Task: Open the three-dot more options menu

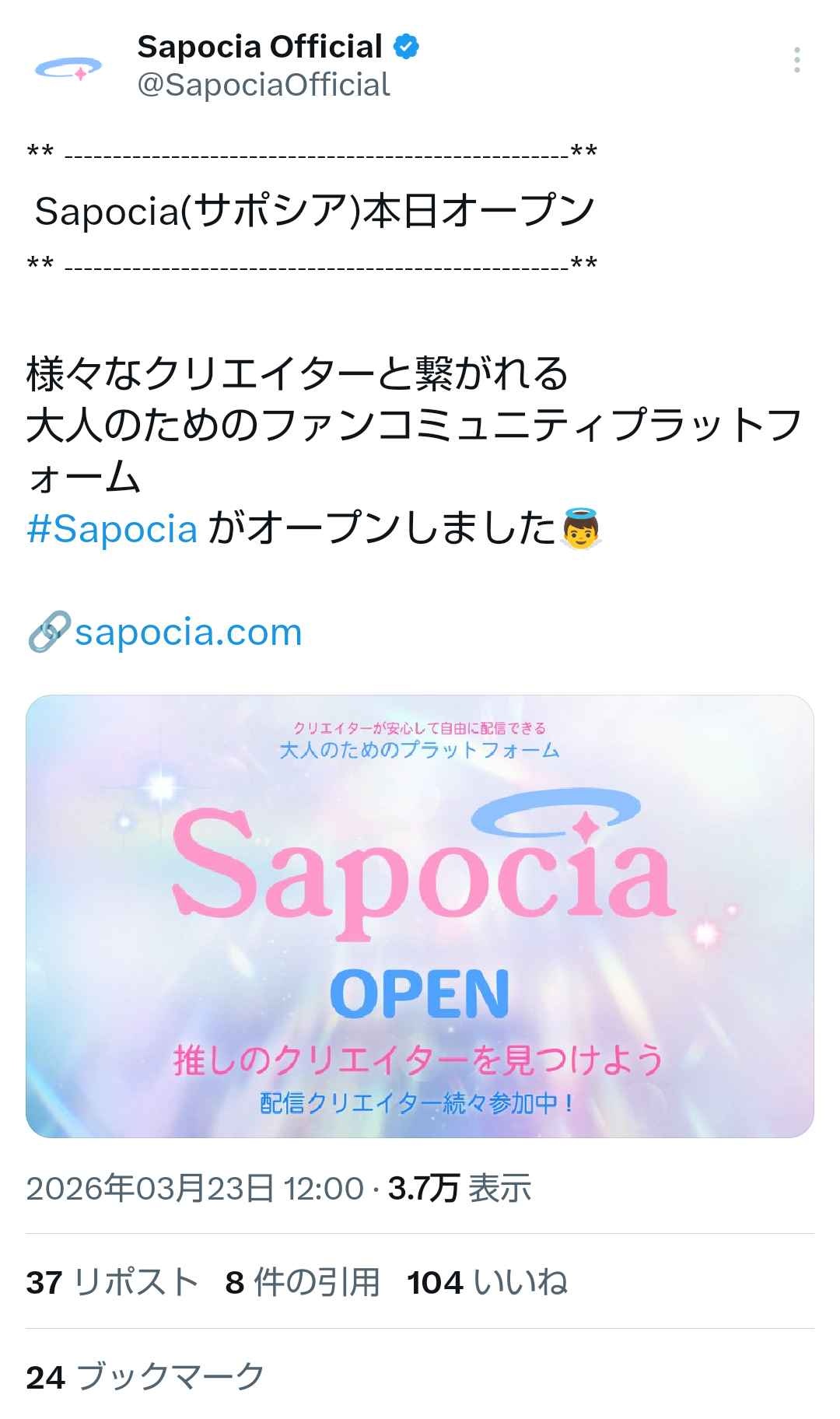Action: pyautogui.click(x=796, y=60)
